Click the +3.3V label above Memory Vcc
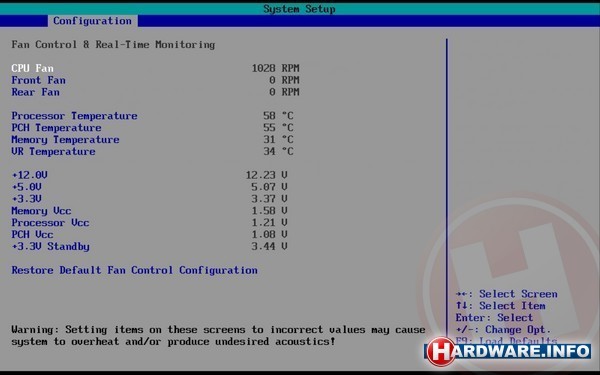Viewport: 600px width, 375px height. click(26, 199)
